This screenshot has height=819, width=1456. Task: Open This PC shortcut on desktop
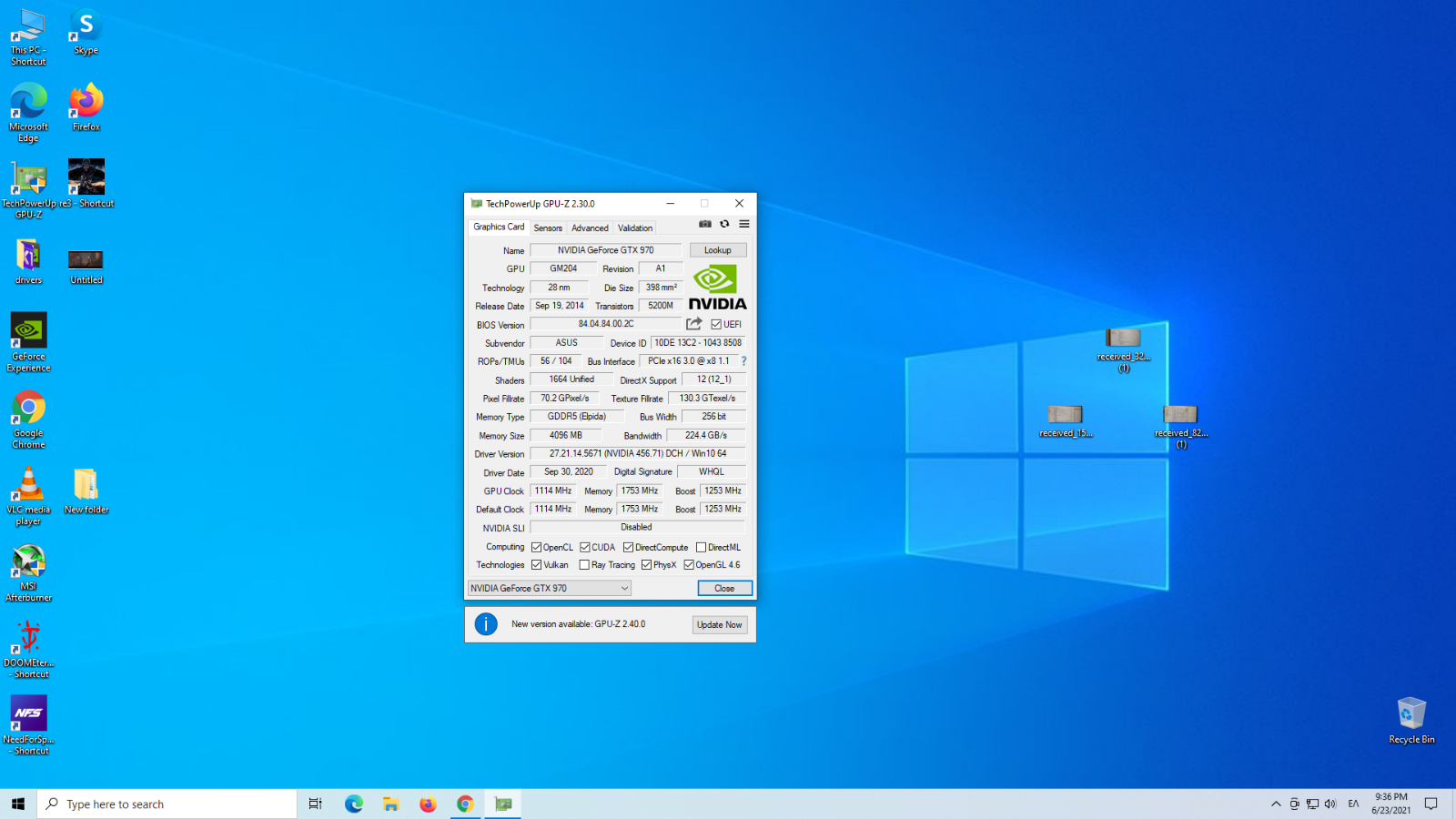pos(28,37)
